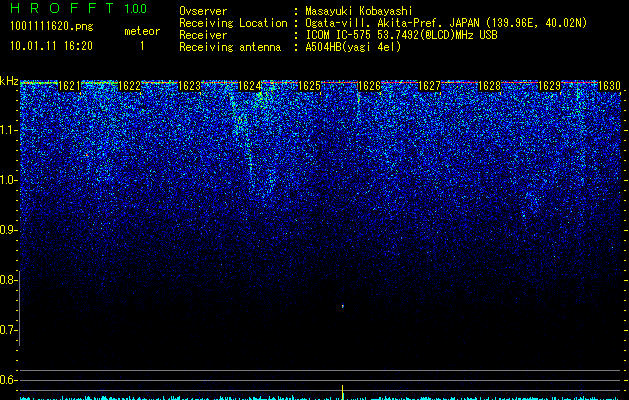Click the kHz axis unit label
This screenshot has width=629, height=400.
(9, 81)
